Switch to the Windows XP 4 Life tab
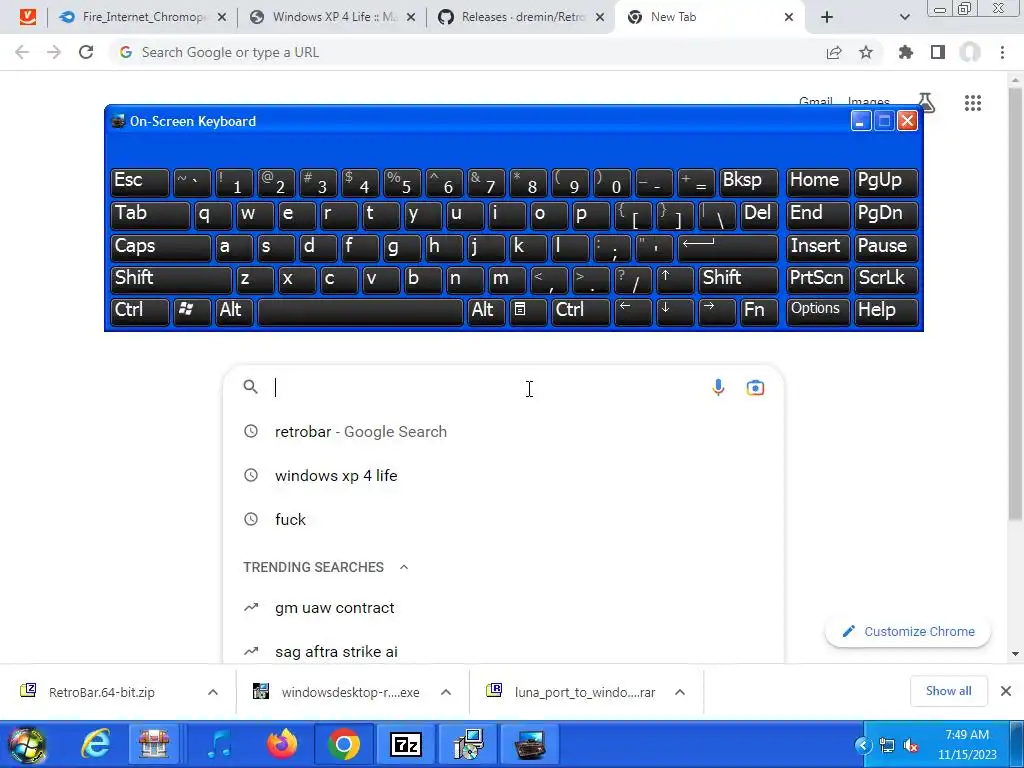This screenshot has height=768, width=1024. 332,17
